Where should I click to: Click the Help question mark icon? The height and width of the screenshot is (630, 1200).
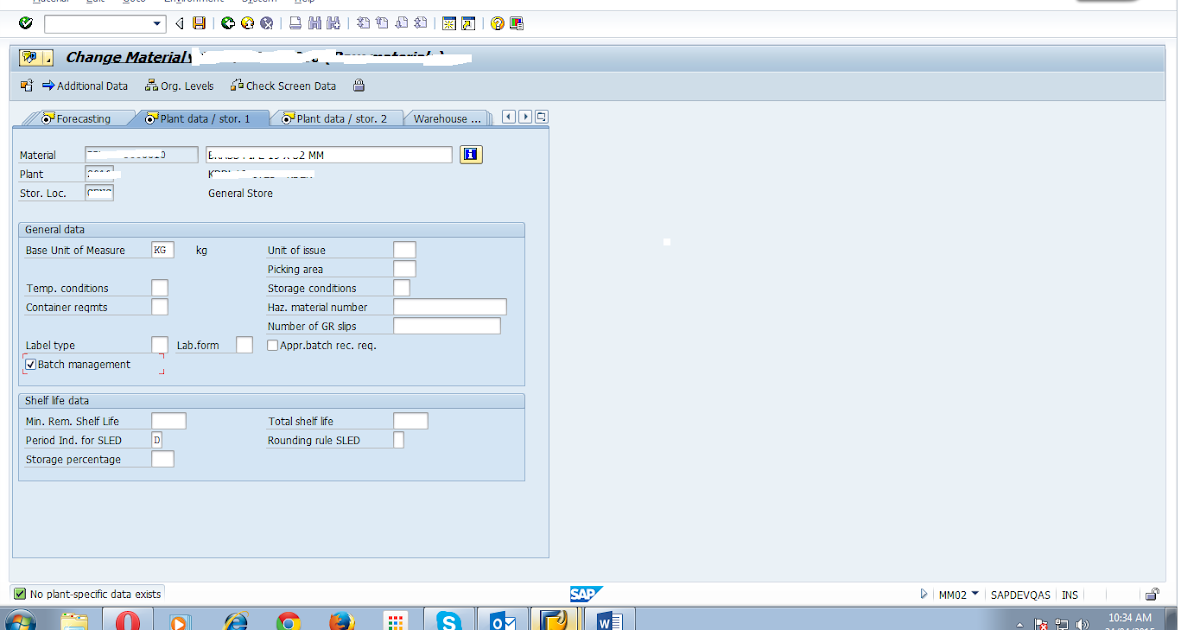(x=497, y=23)
